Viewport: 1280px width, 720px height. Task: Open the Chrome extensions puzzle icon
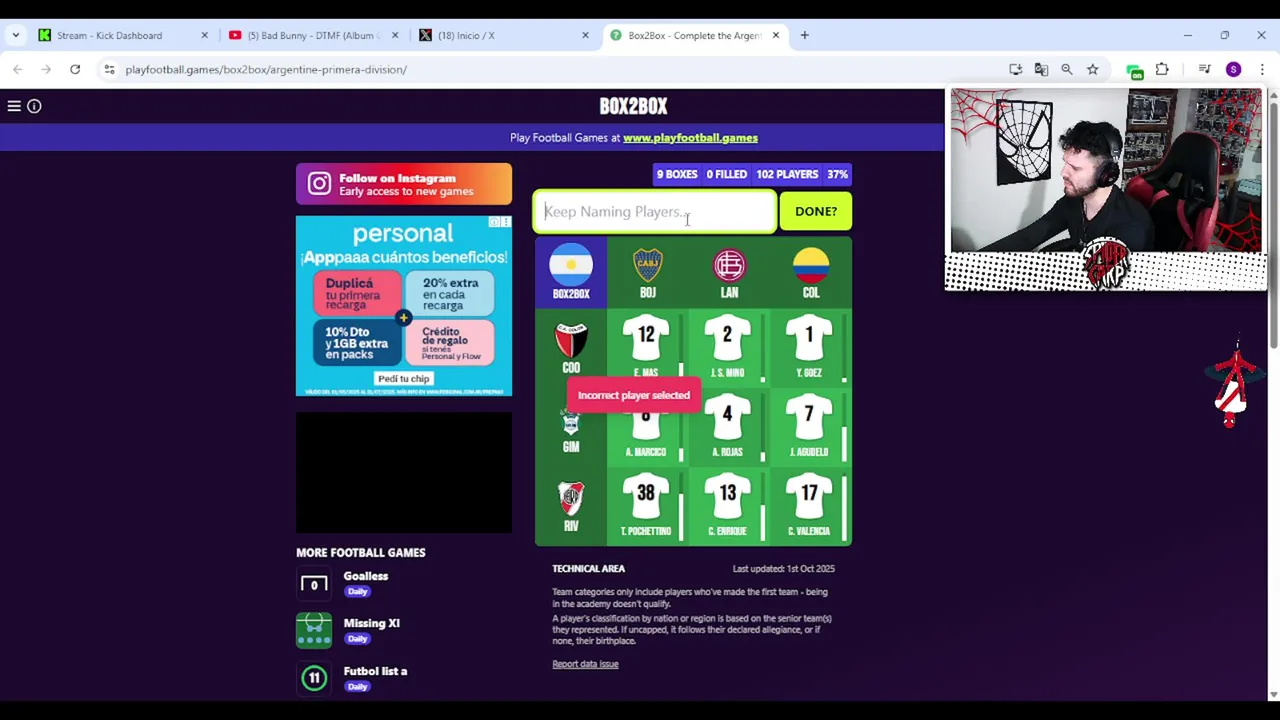point(1162,69)
